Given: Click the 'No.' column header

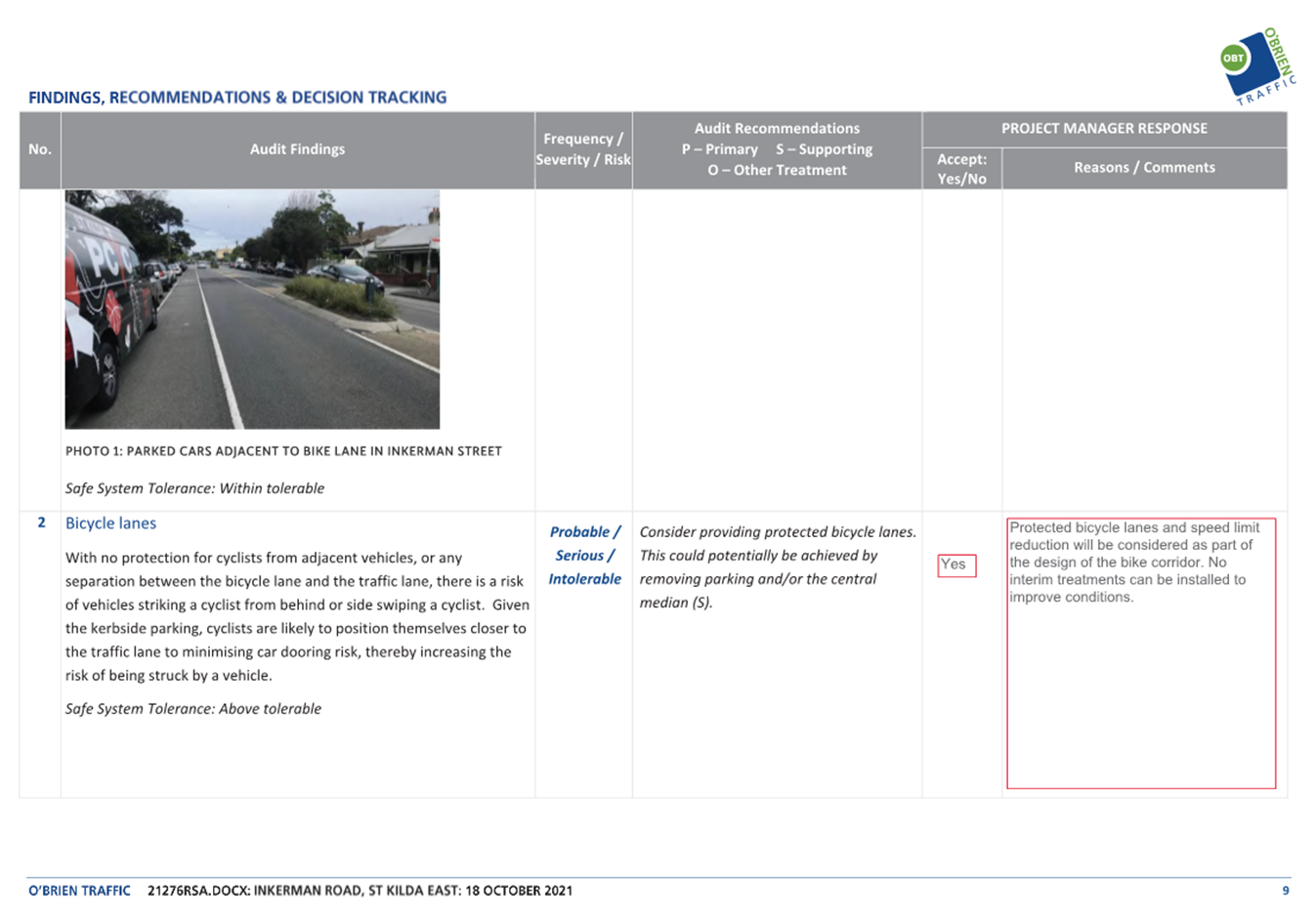Looking at the screenshot, I should click(x=40, y=149).
